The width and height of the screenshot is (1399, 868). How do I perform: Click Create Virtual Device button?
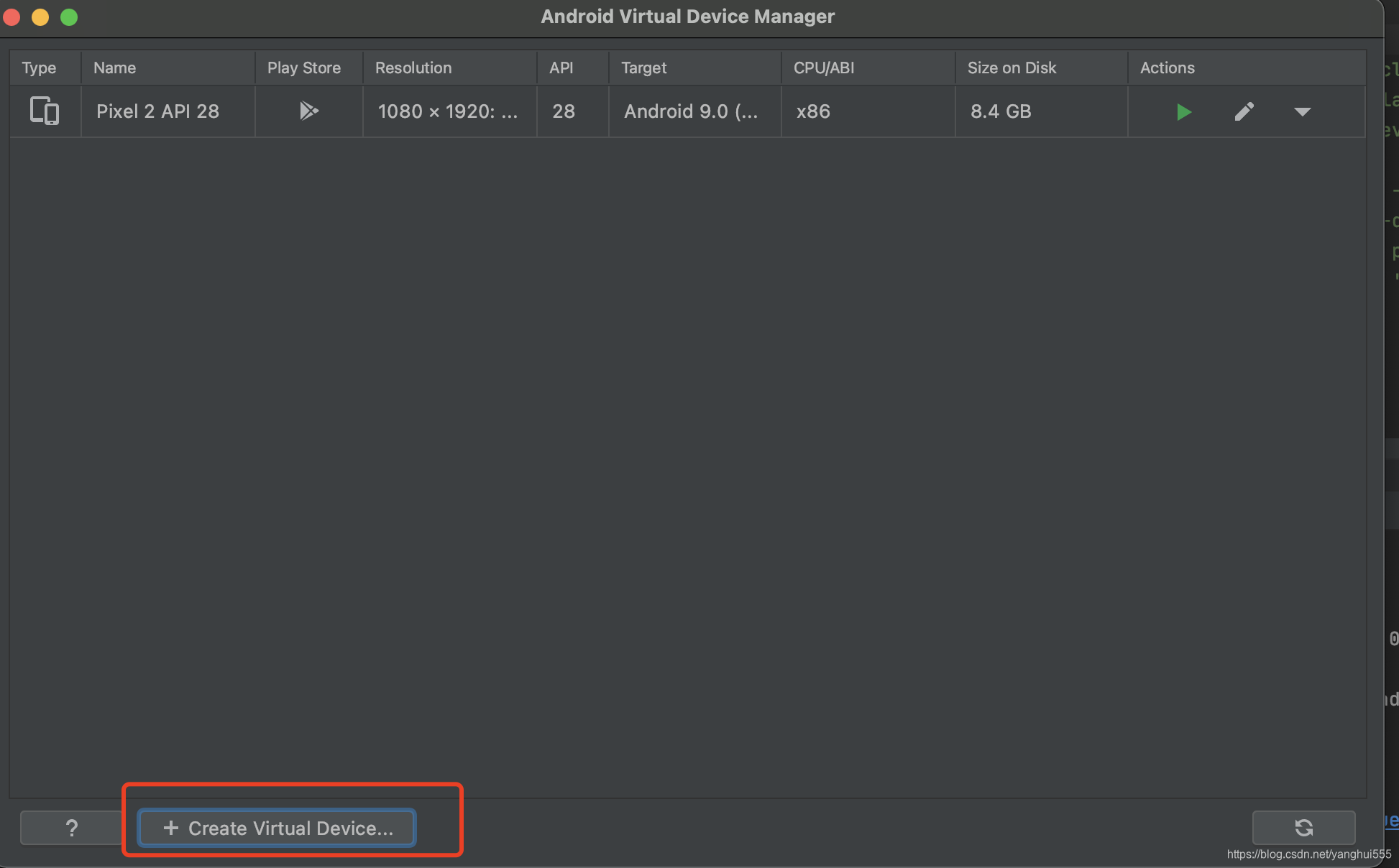[x=277, y=828]
